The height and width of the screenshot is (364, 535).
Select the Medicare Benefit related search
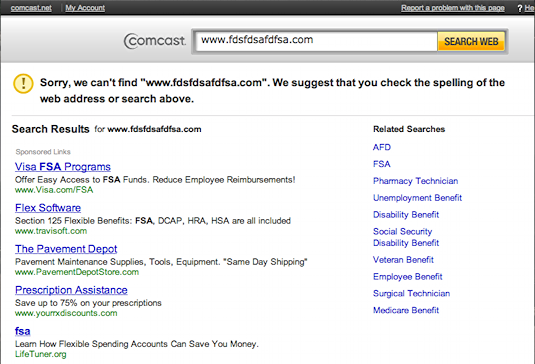pos(406,310)
